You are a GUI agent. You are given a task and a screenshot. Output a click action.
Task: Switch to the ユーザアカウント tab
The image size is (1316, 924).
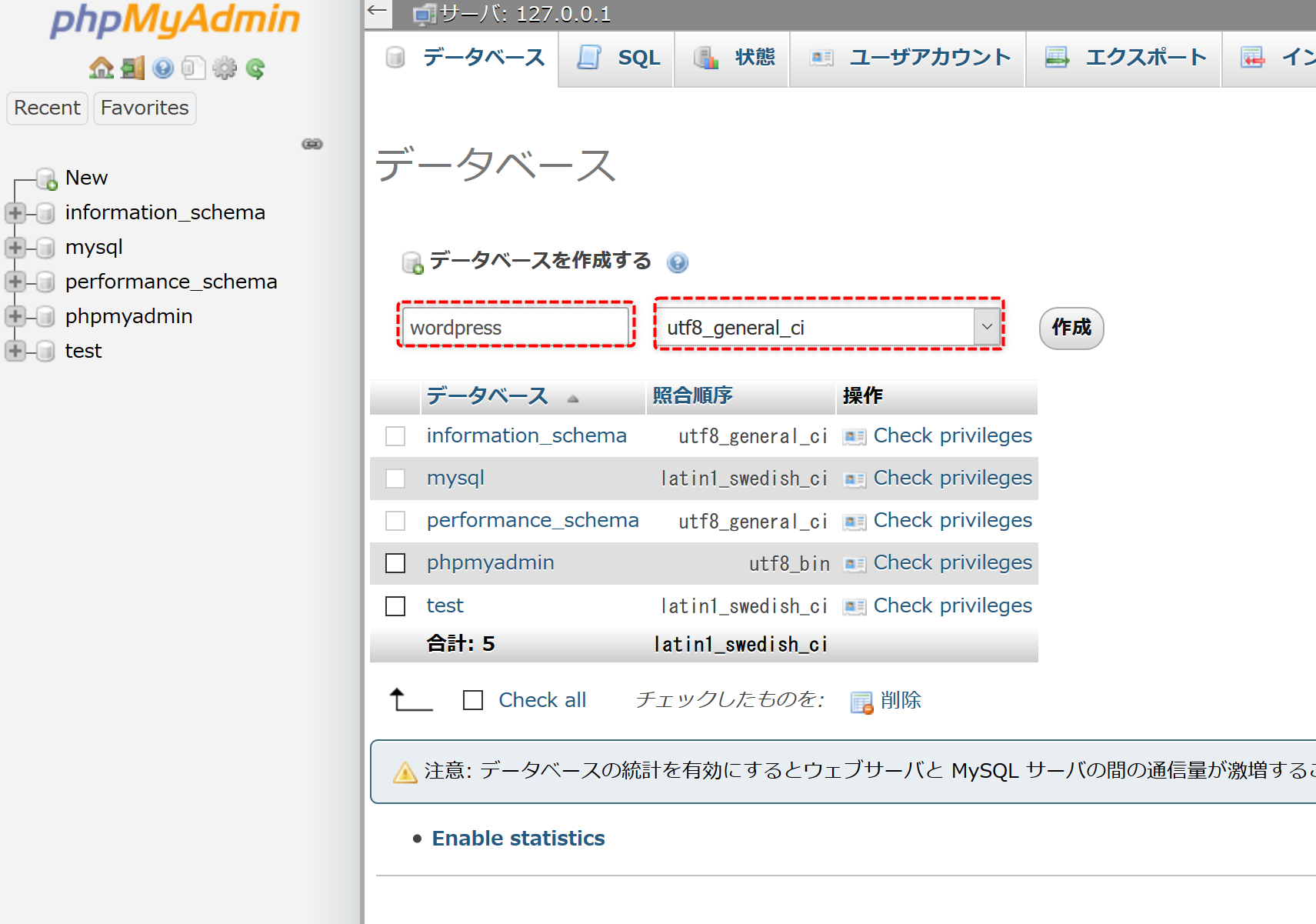click(908, 58)
